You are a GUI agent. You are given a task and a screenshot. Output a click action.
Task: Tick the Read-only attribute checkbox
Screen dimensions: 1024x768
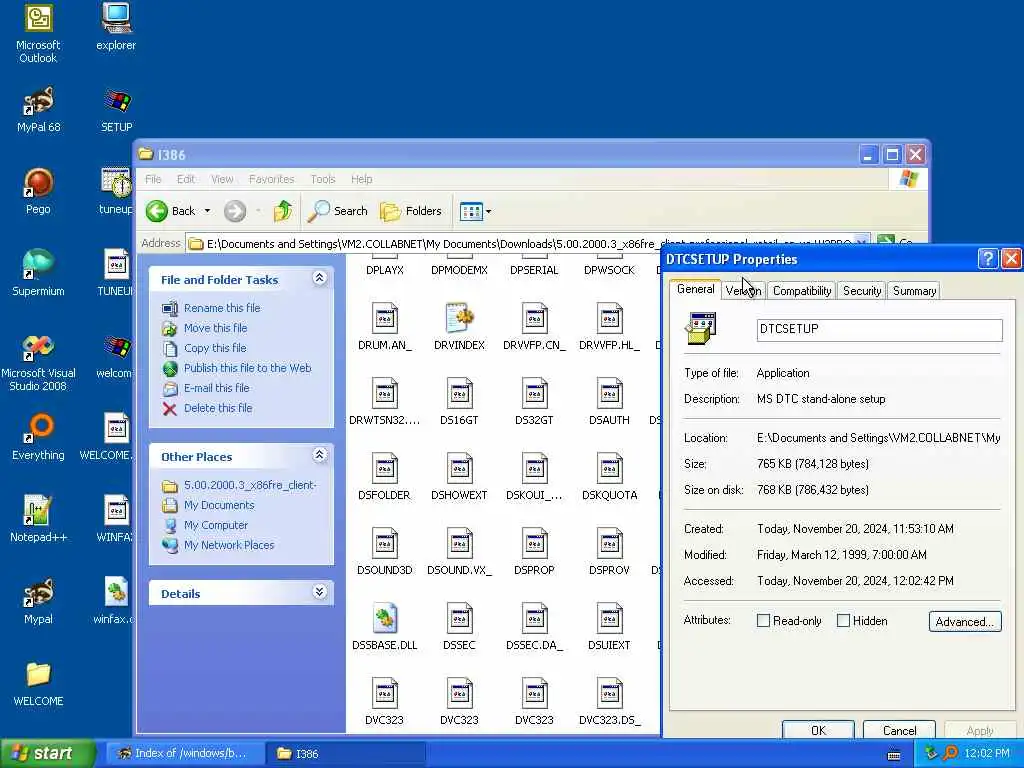(763, 620)
